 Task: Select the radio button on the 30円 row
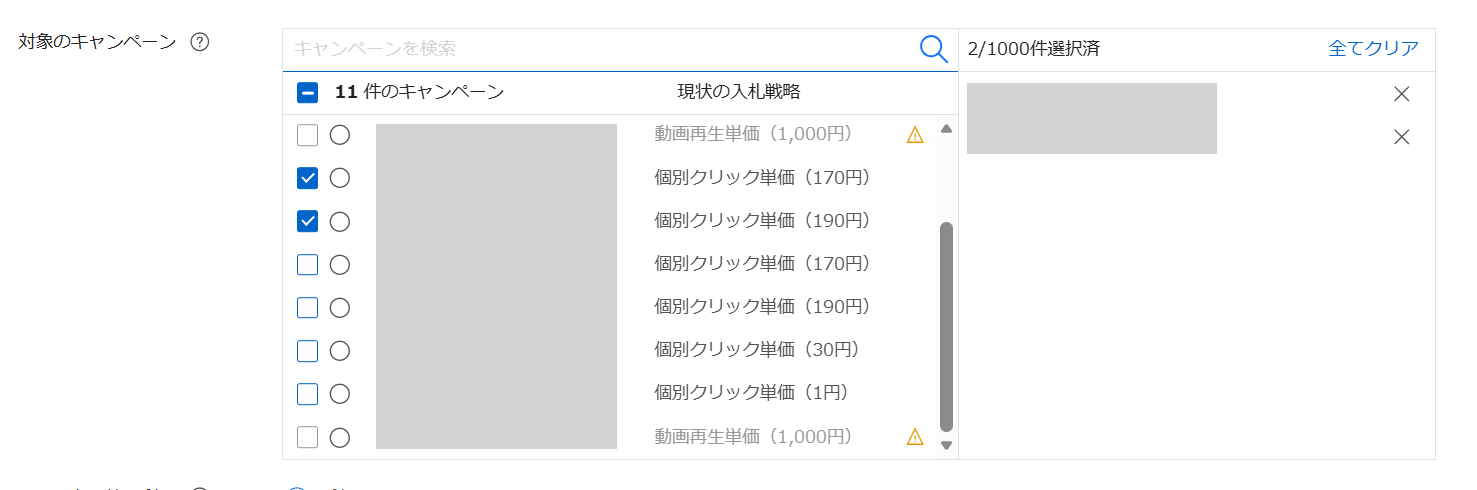[x=340, y=351]
